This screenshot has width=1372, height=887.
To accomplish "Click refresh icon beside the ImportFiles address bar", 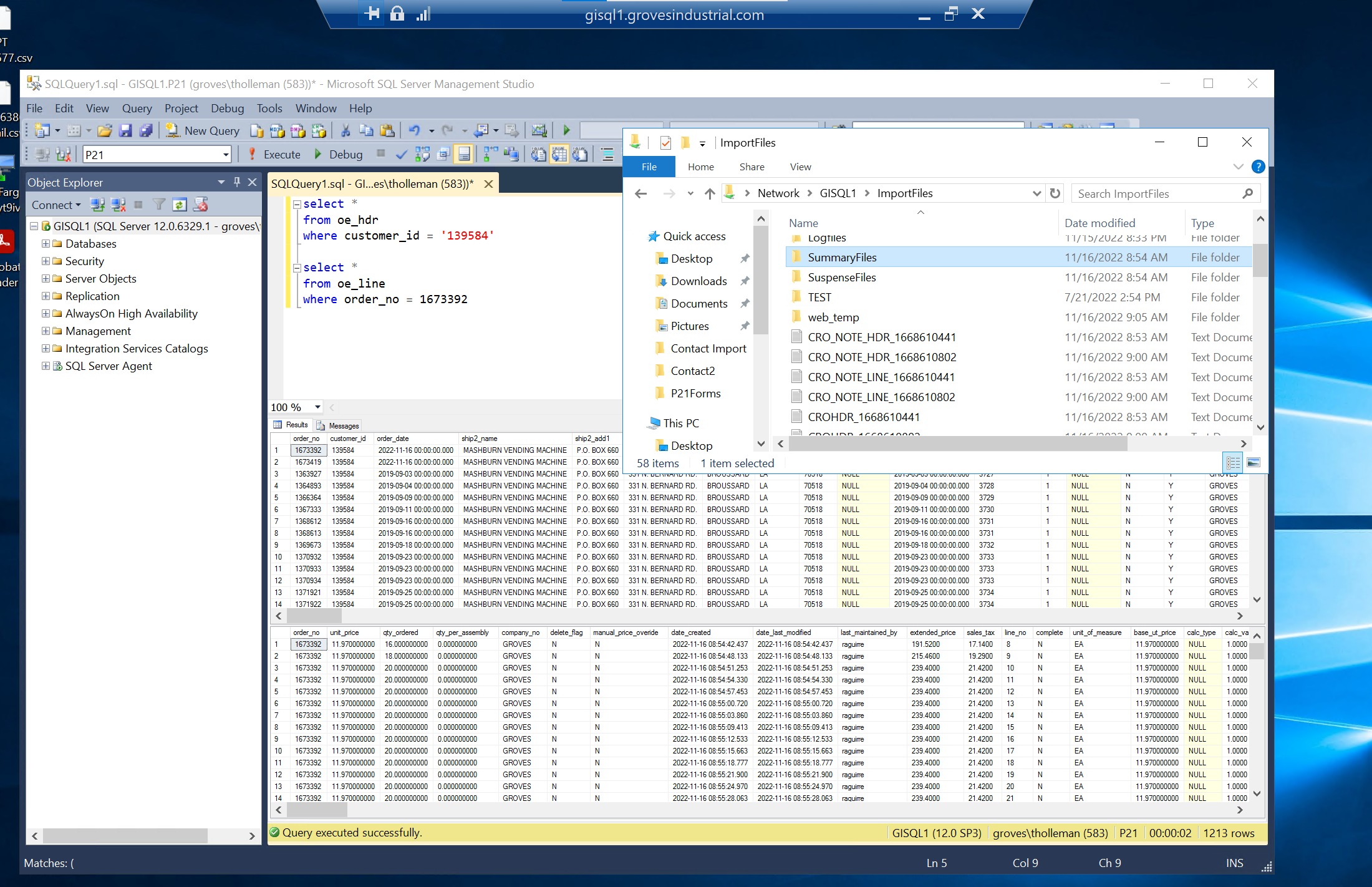I will point(1055,193).
